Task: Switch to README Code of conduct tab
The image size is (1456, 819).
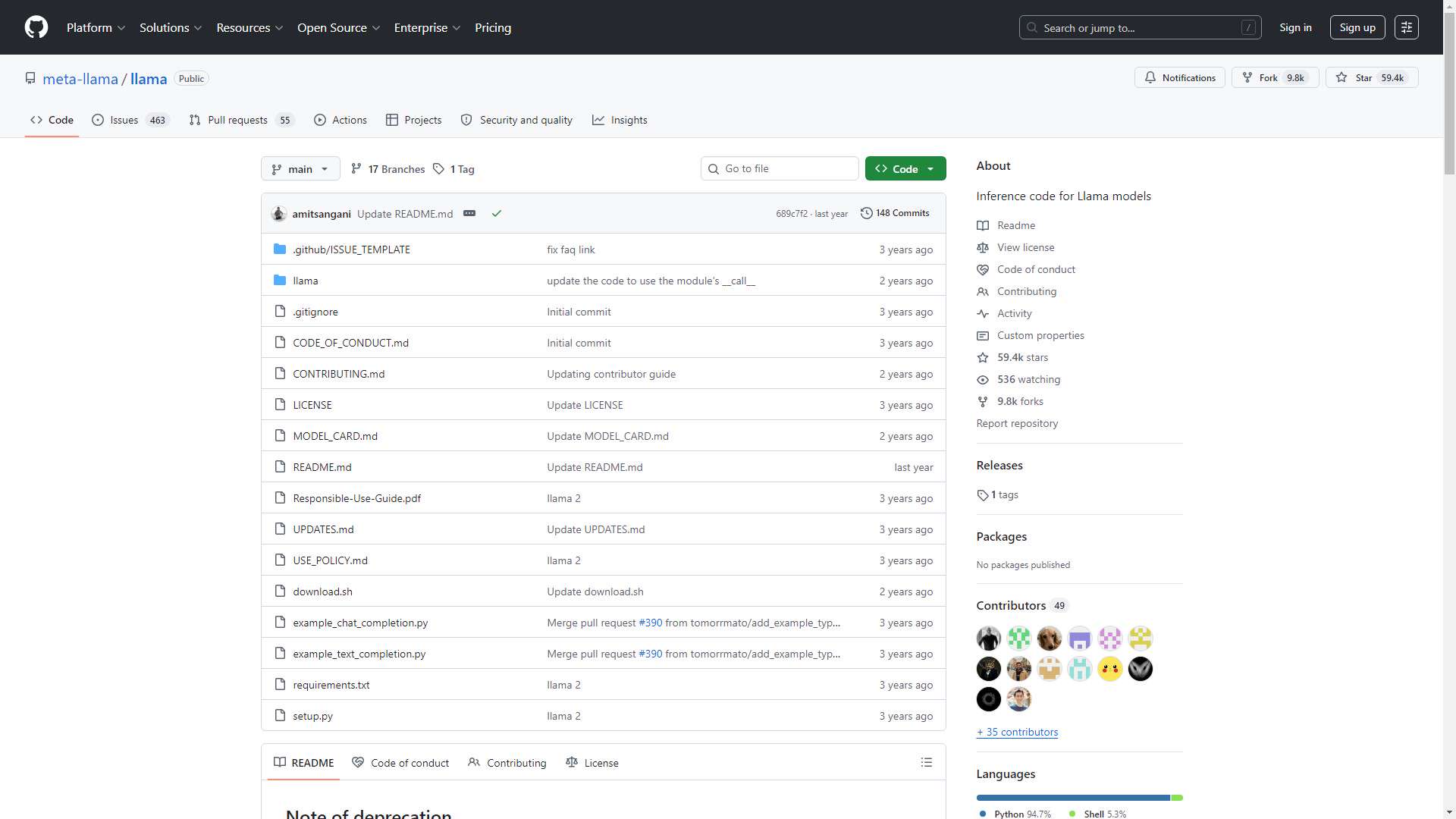Action: (x=400, y=763)
